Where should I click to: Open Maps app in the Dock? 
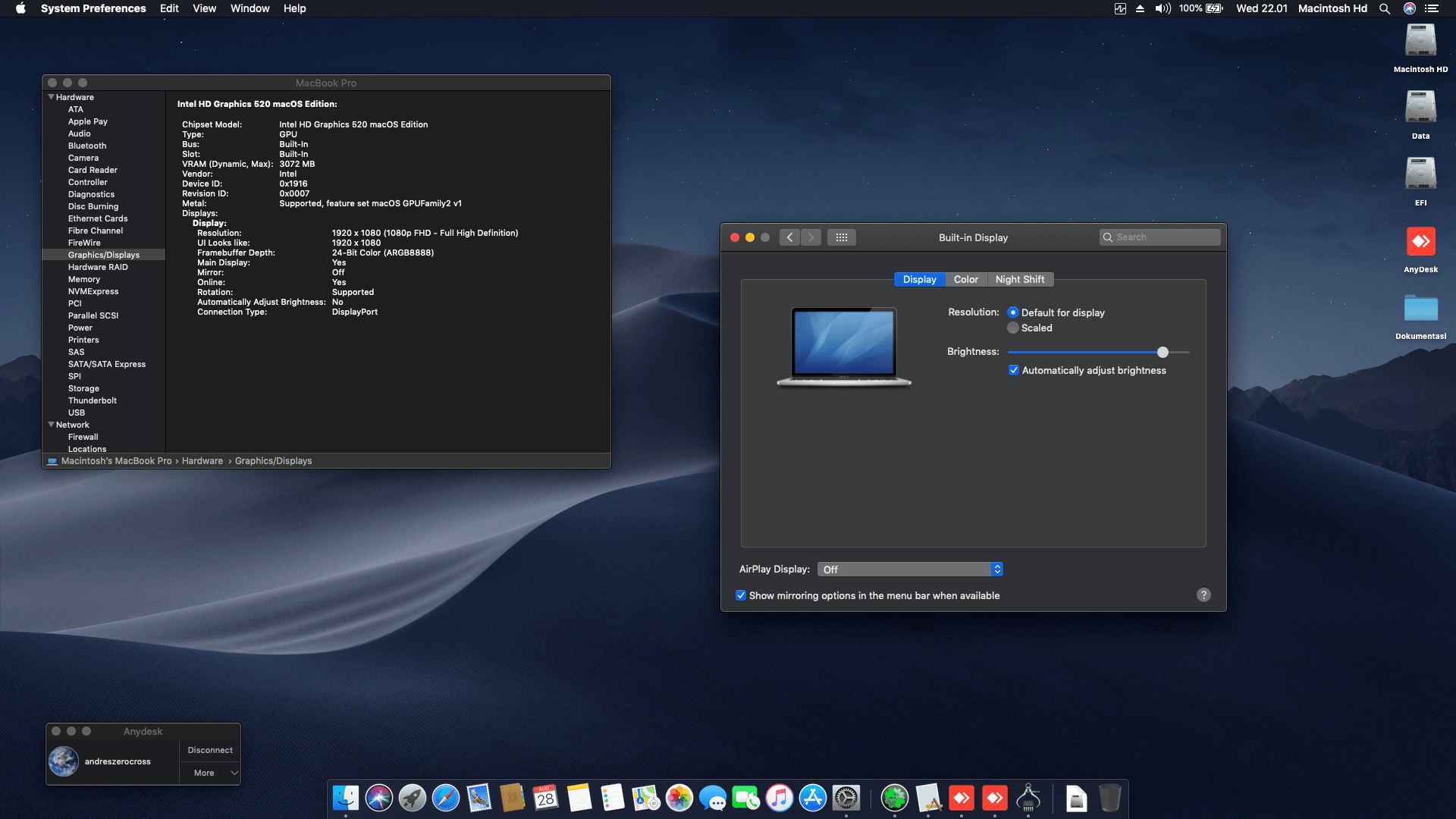point(646,798)
